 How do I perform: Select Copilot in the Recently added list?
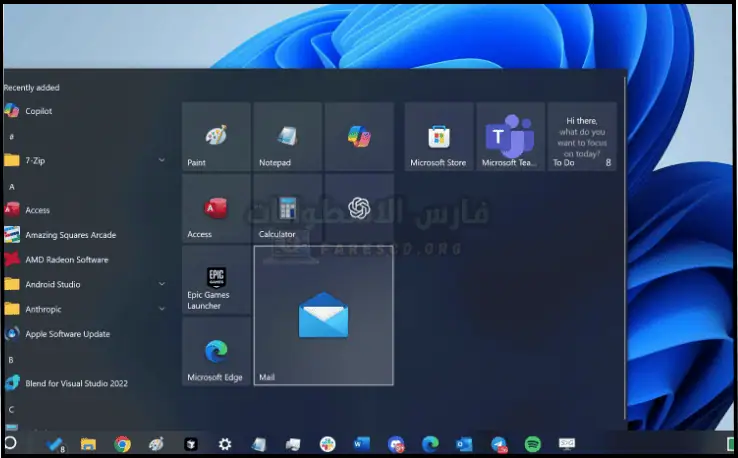click(38, 111)
